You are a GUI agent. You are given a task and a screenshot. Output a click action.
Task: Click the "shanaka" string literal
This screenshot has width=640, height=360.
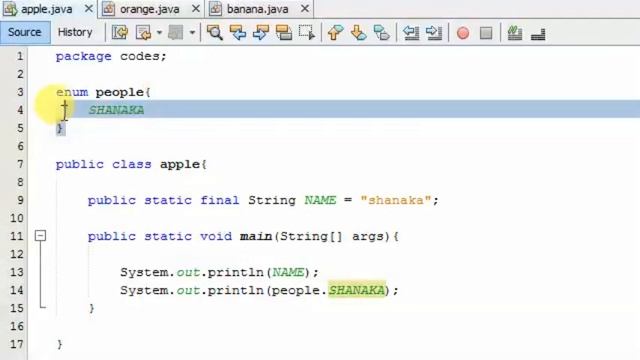[396, 200]
